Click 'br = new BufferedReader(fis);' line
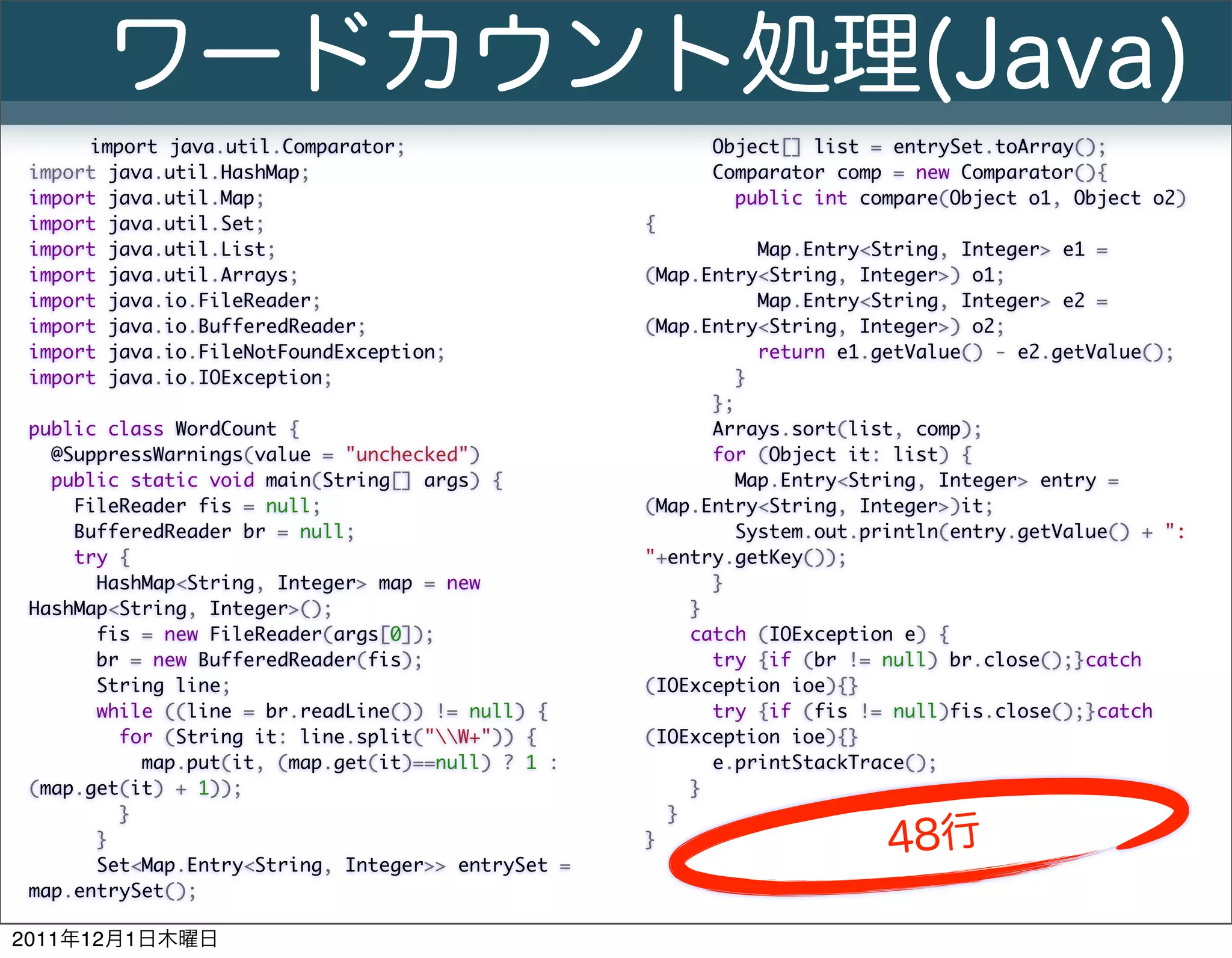The image size is (1232, 958). click(259, 660)
